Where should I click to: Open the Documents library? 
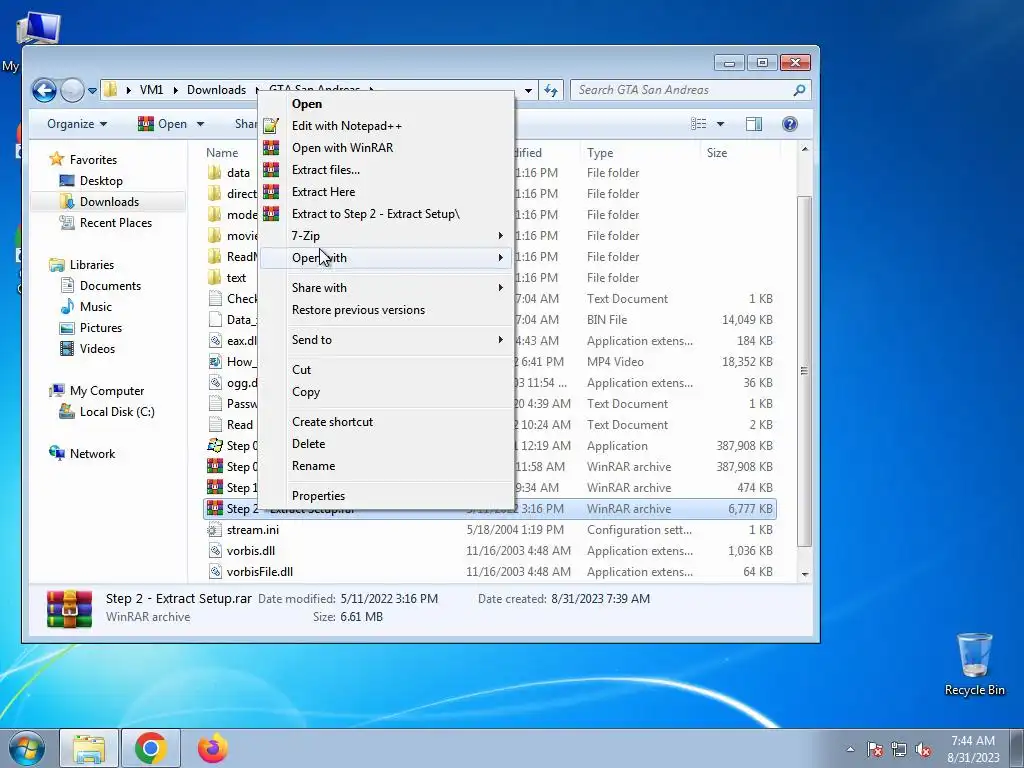(x=100, y=286)
